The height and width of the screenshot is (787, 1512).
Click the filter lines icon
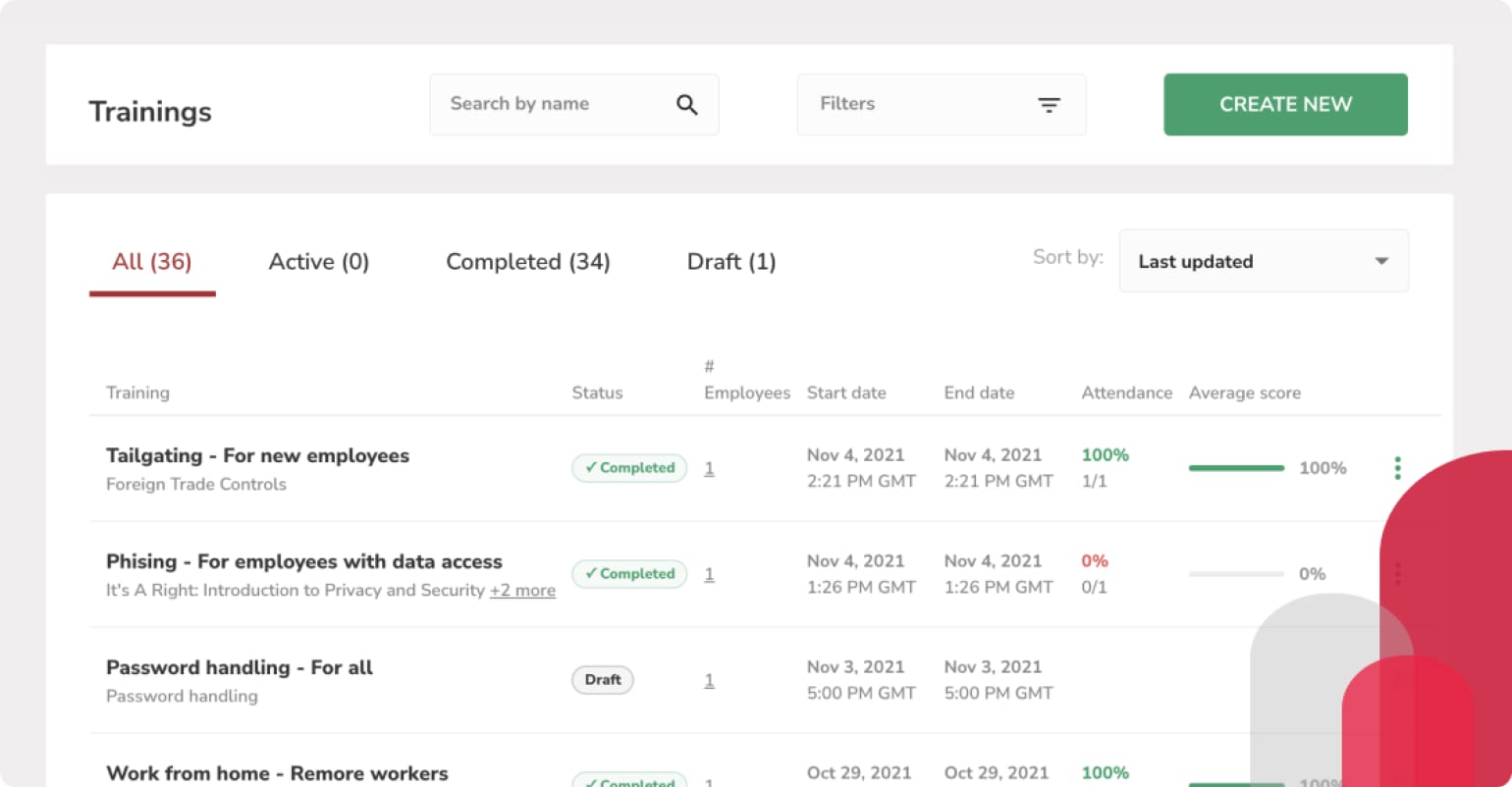(x=1049, y=105)
